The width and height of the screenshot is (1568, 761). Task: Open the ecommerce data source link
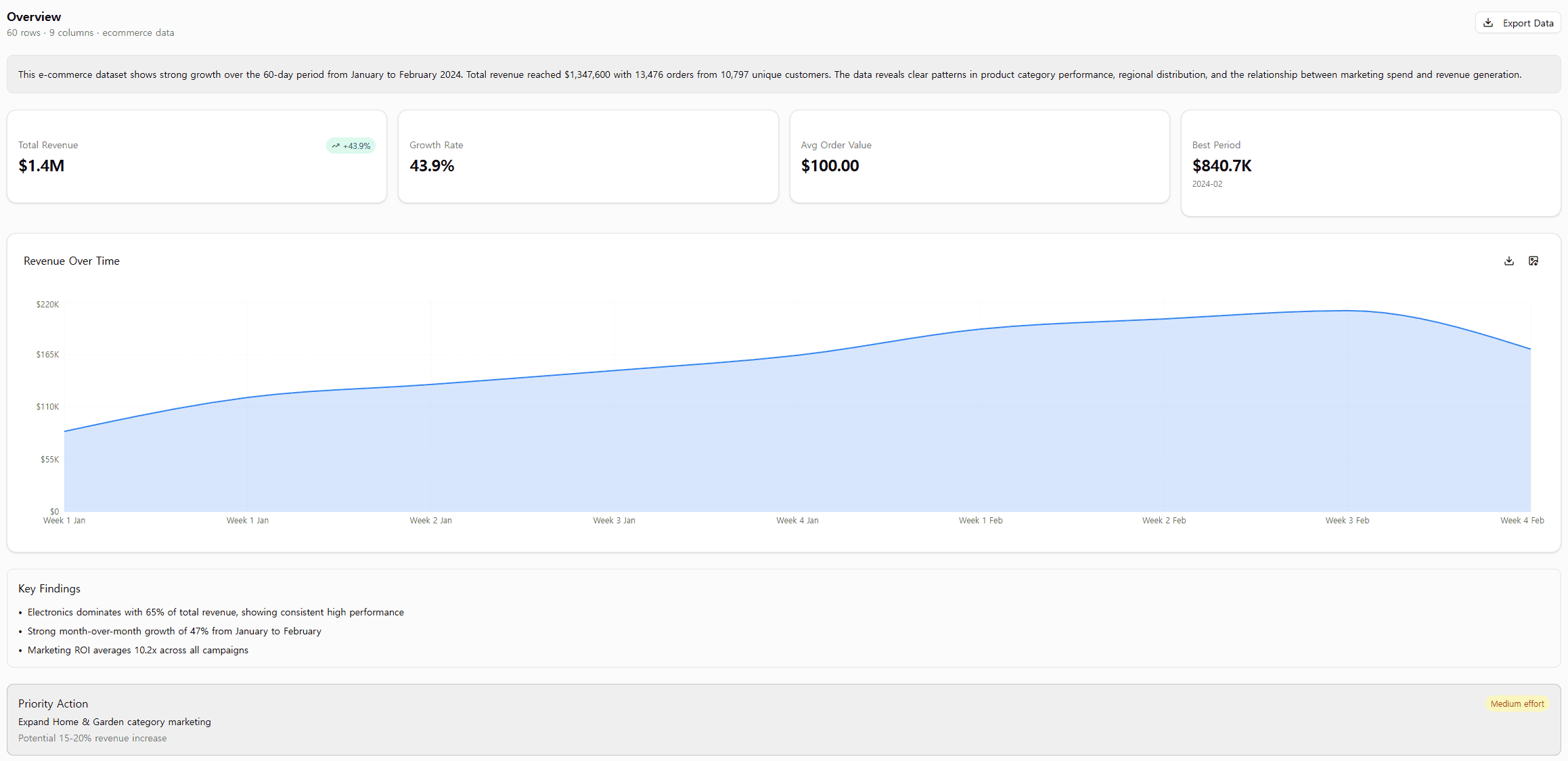[x=138, y=32]
